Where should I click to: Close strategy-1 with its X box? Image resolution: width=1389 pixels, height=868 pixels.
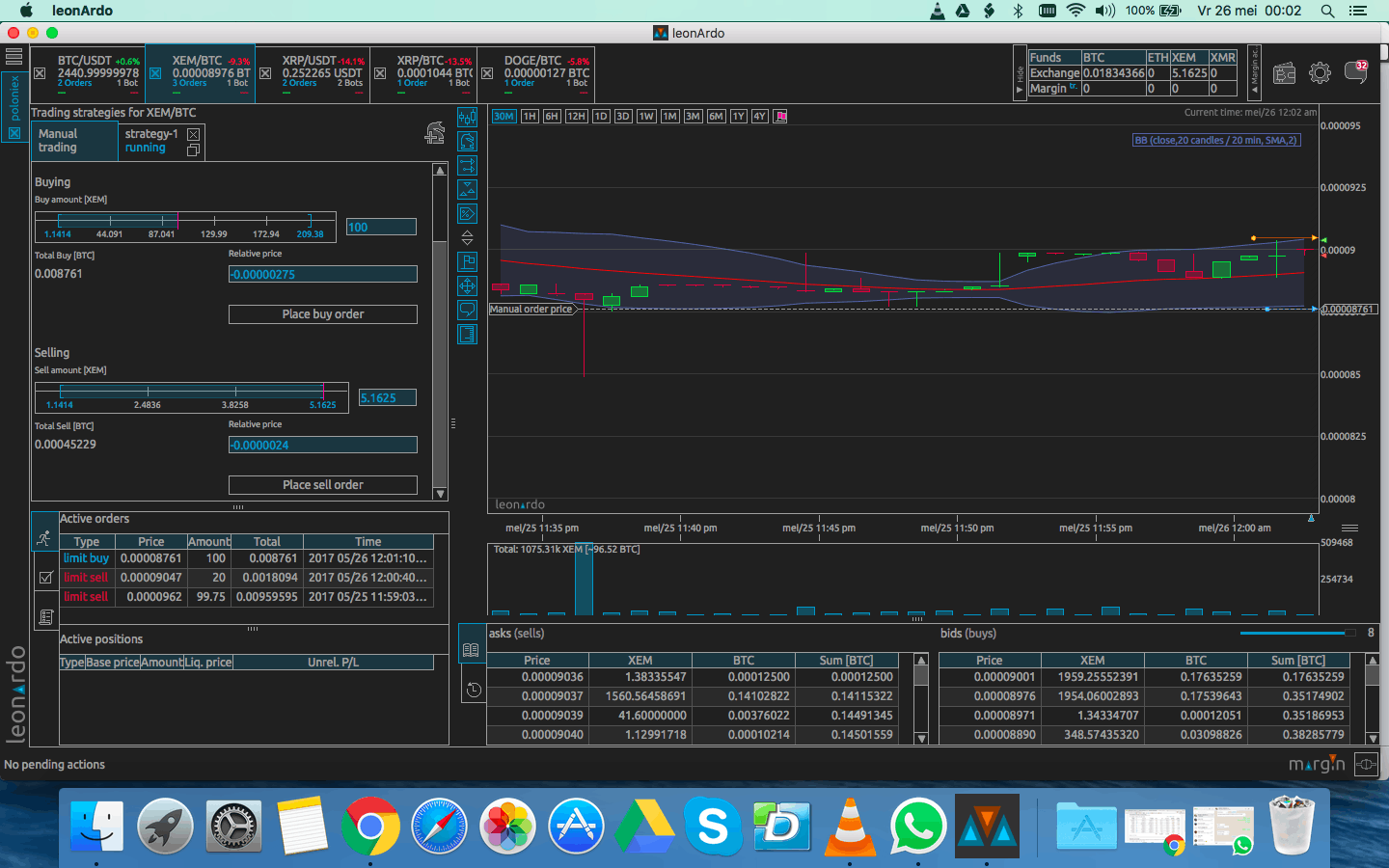coord(193,134)
